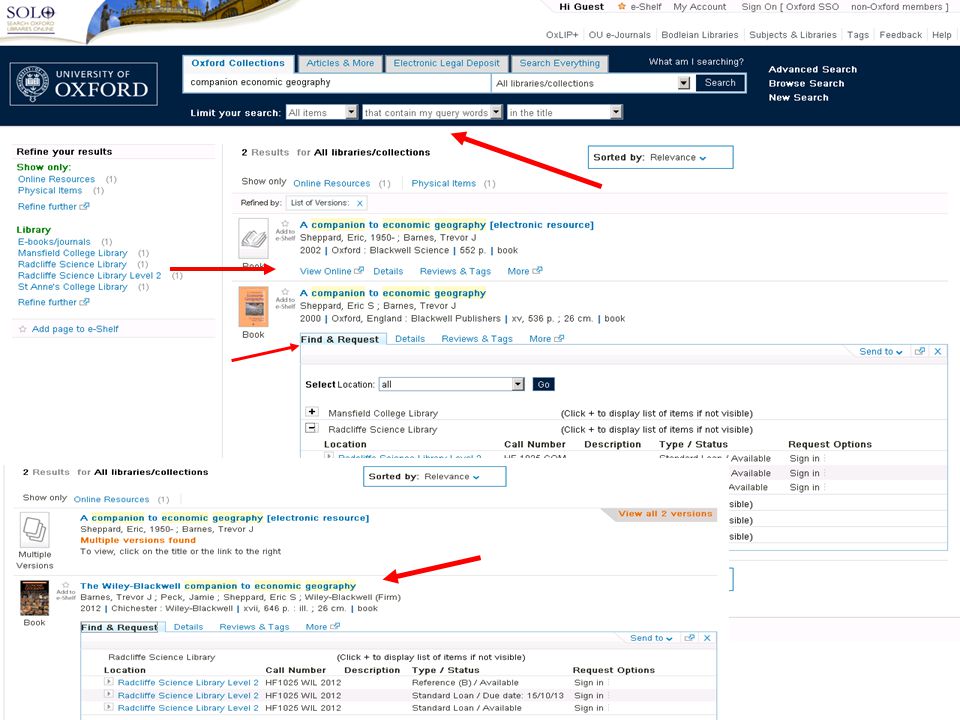Click the Wiley-Blackwell book cover thumbnail
Viewport: 960px width, 720px height.
[34, 598]
